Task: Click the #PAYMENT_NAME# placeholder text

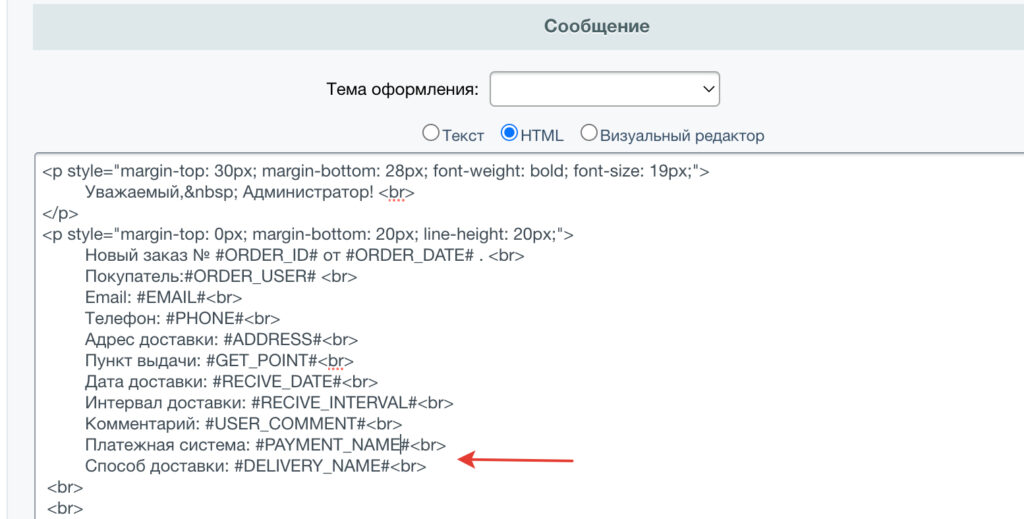Action: click(x=332, y=445)
